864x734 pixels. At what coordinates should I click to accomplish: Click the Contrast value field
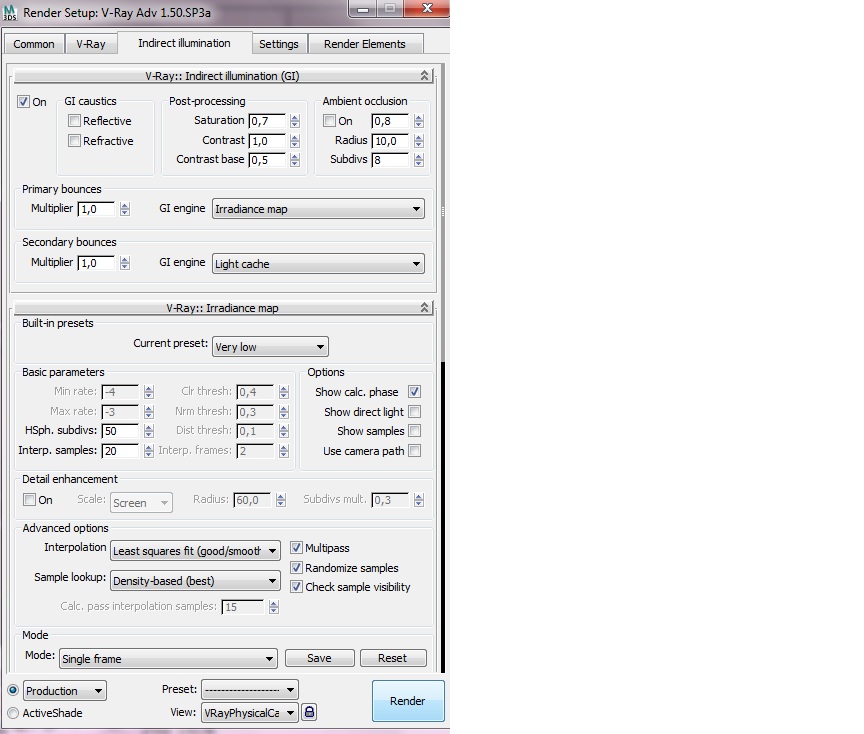268,141
